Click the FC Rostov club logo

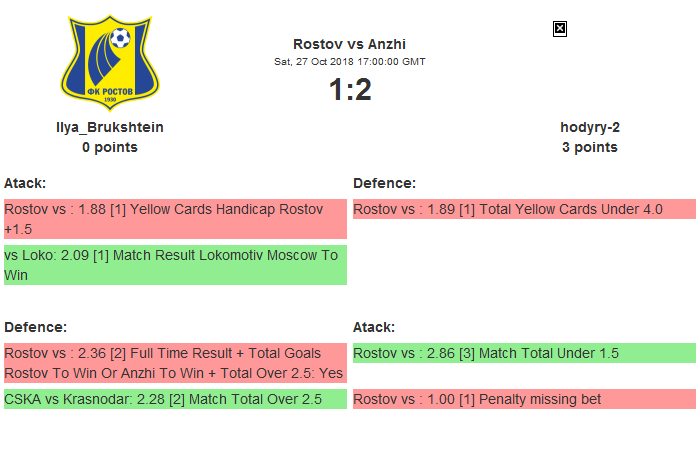coord(110,62)
